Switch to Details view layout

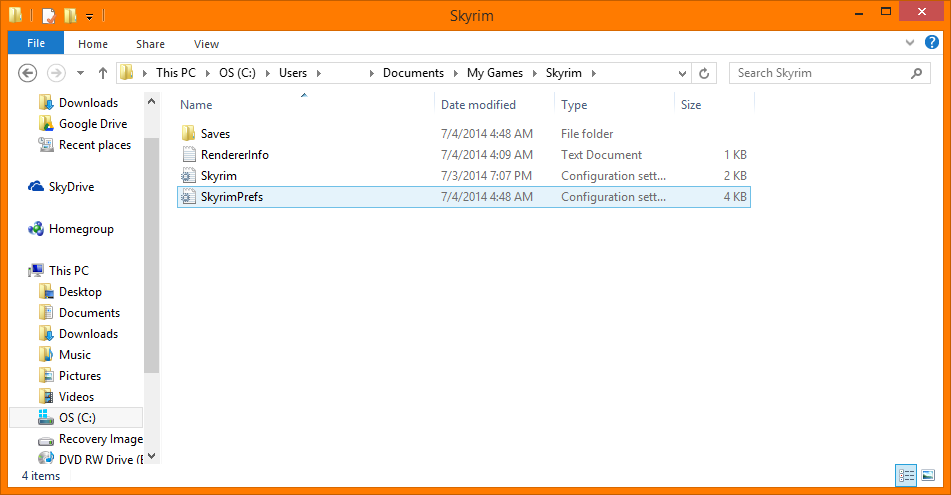coord(906,475)
